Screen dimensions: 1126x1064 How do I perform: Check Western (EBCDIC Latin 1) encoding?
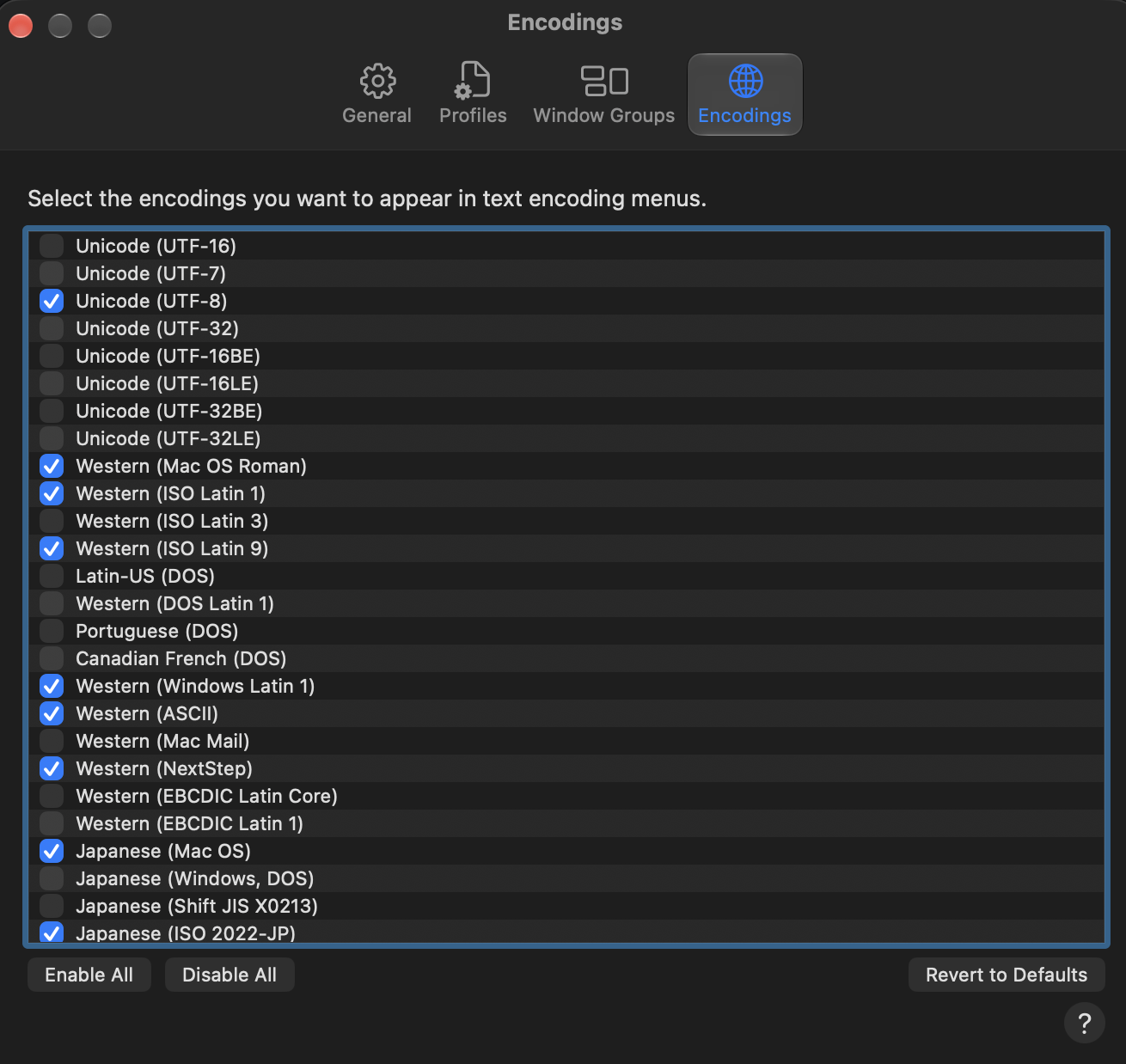click(52, 823)
